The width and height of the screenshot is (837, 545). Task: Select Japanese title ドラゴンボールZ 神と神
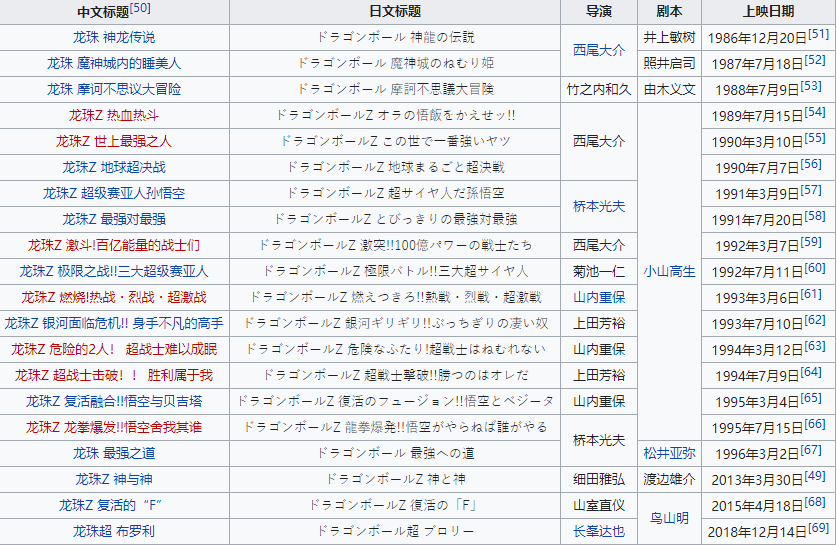[395, 479]
